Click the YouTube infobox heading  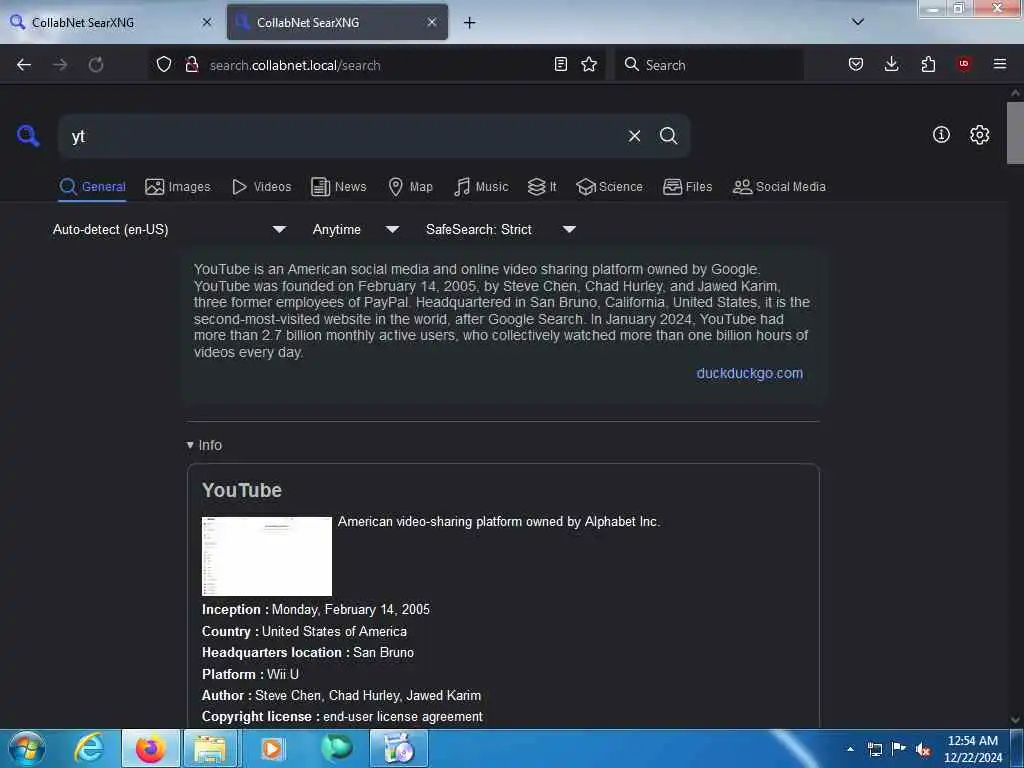point(242,490)
